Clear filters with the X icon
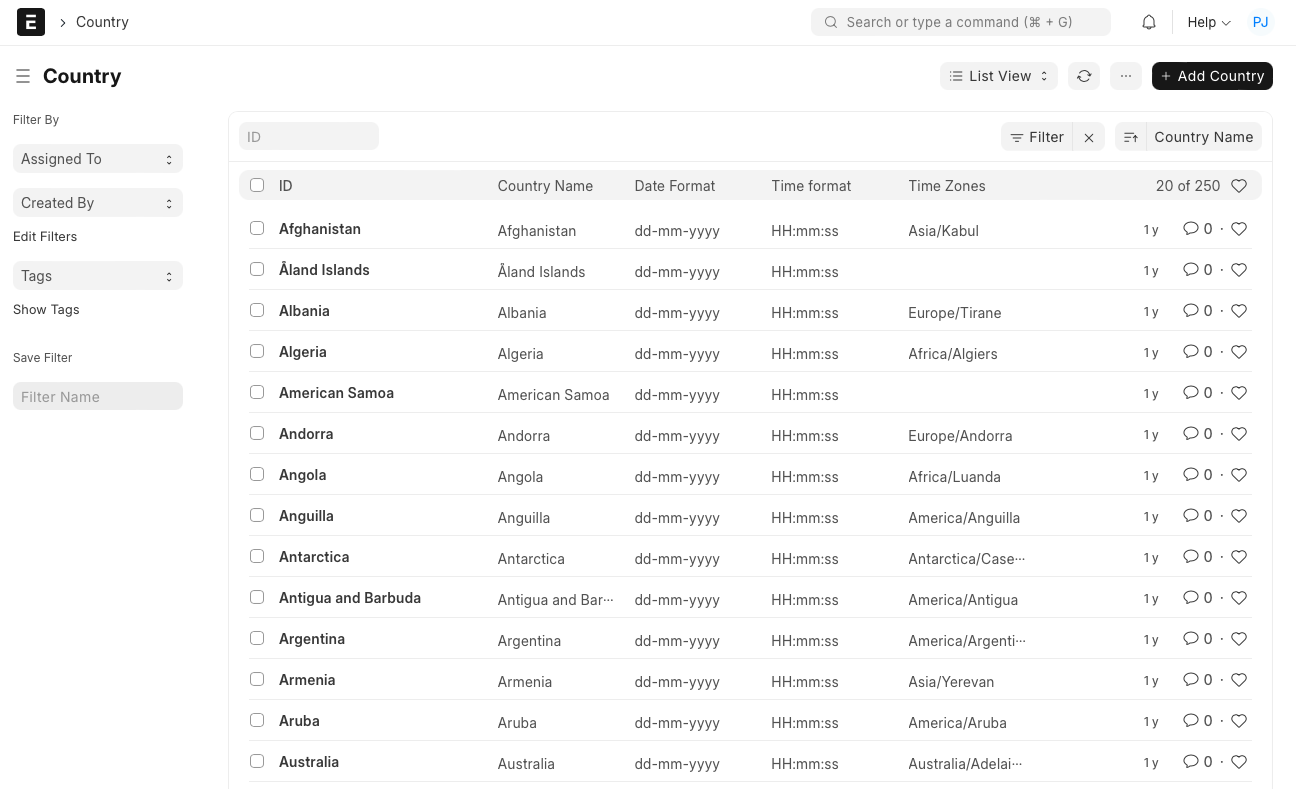Screen dimensions: 1296x789 click(1088, 136)
